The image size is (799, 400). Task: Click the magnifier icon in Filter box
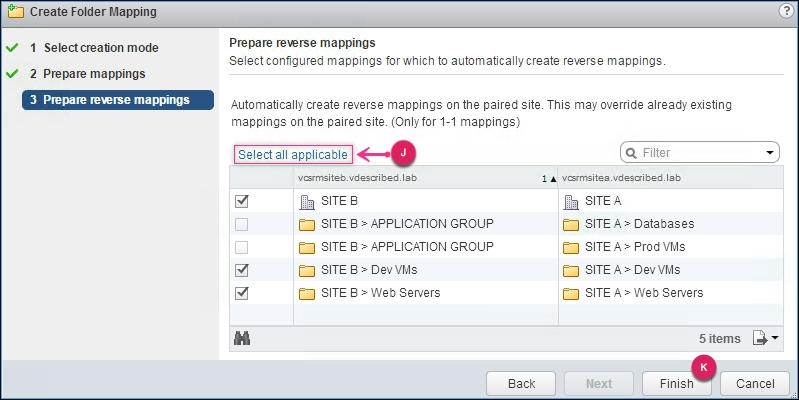631,153
